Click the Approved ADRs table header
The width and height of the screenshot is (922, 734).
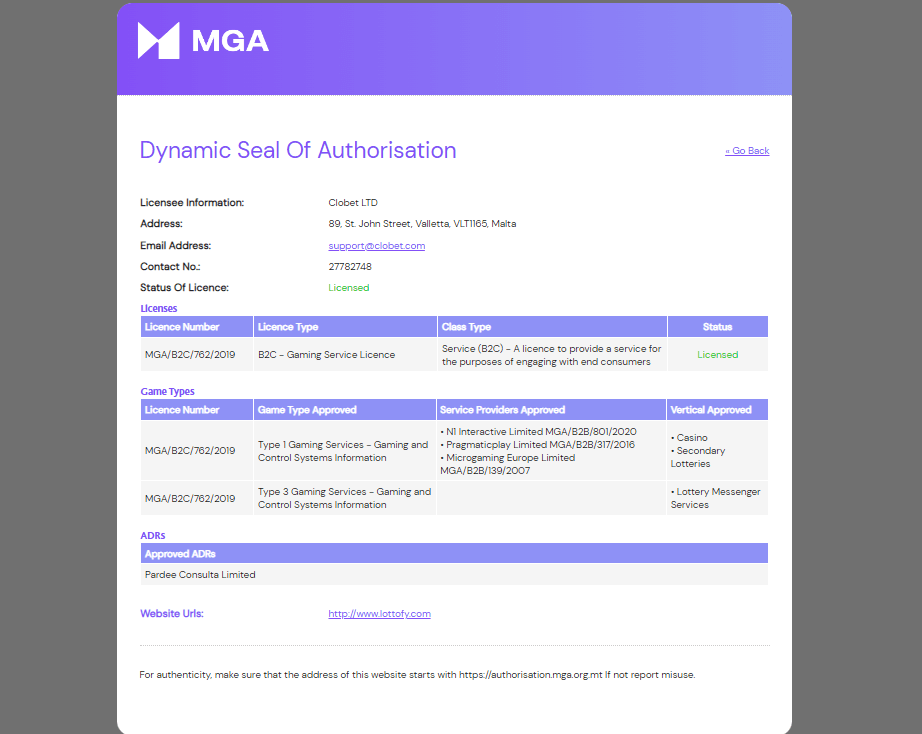455,553
